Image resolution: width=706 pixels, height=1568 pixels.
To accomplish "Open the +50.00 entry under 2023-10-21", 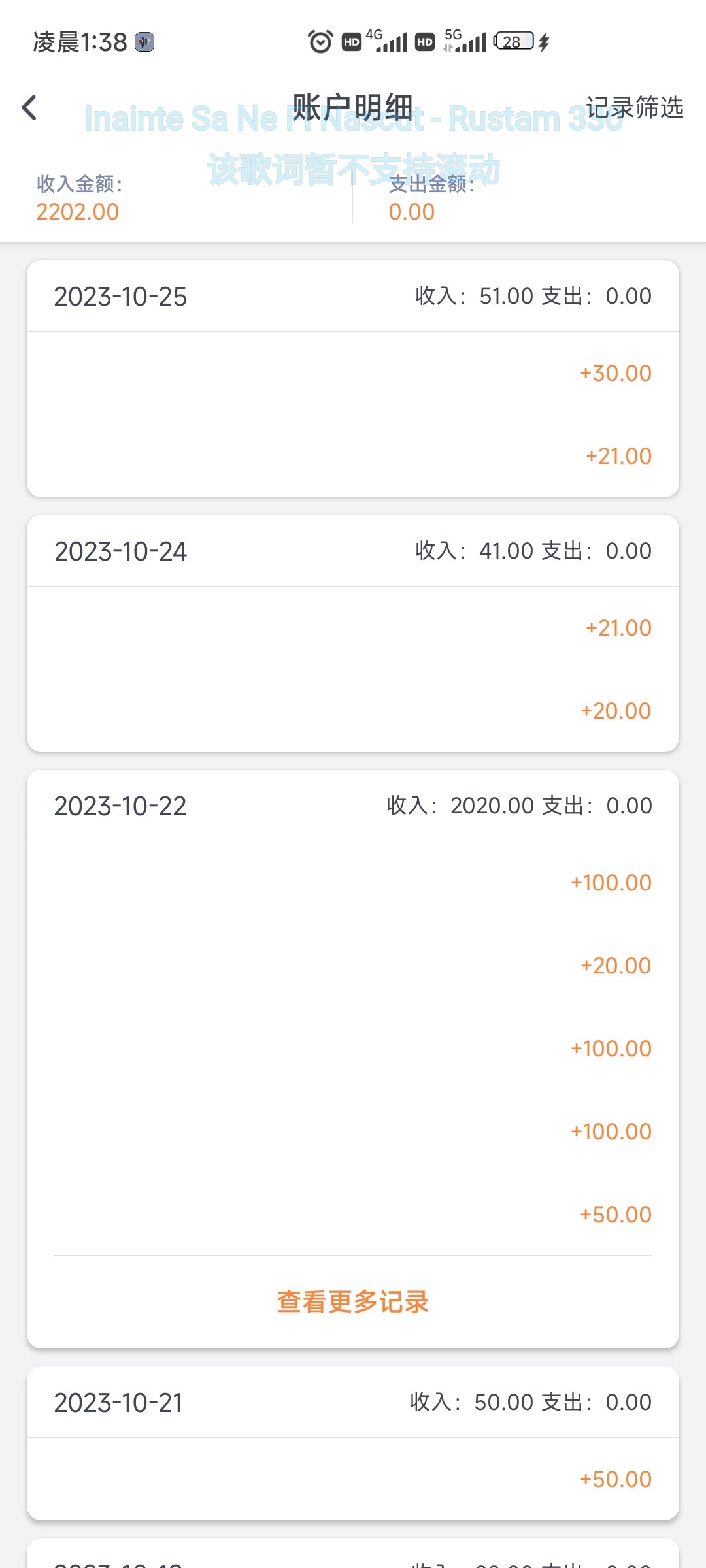I will 615,1479.
